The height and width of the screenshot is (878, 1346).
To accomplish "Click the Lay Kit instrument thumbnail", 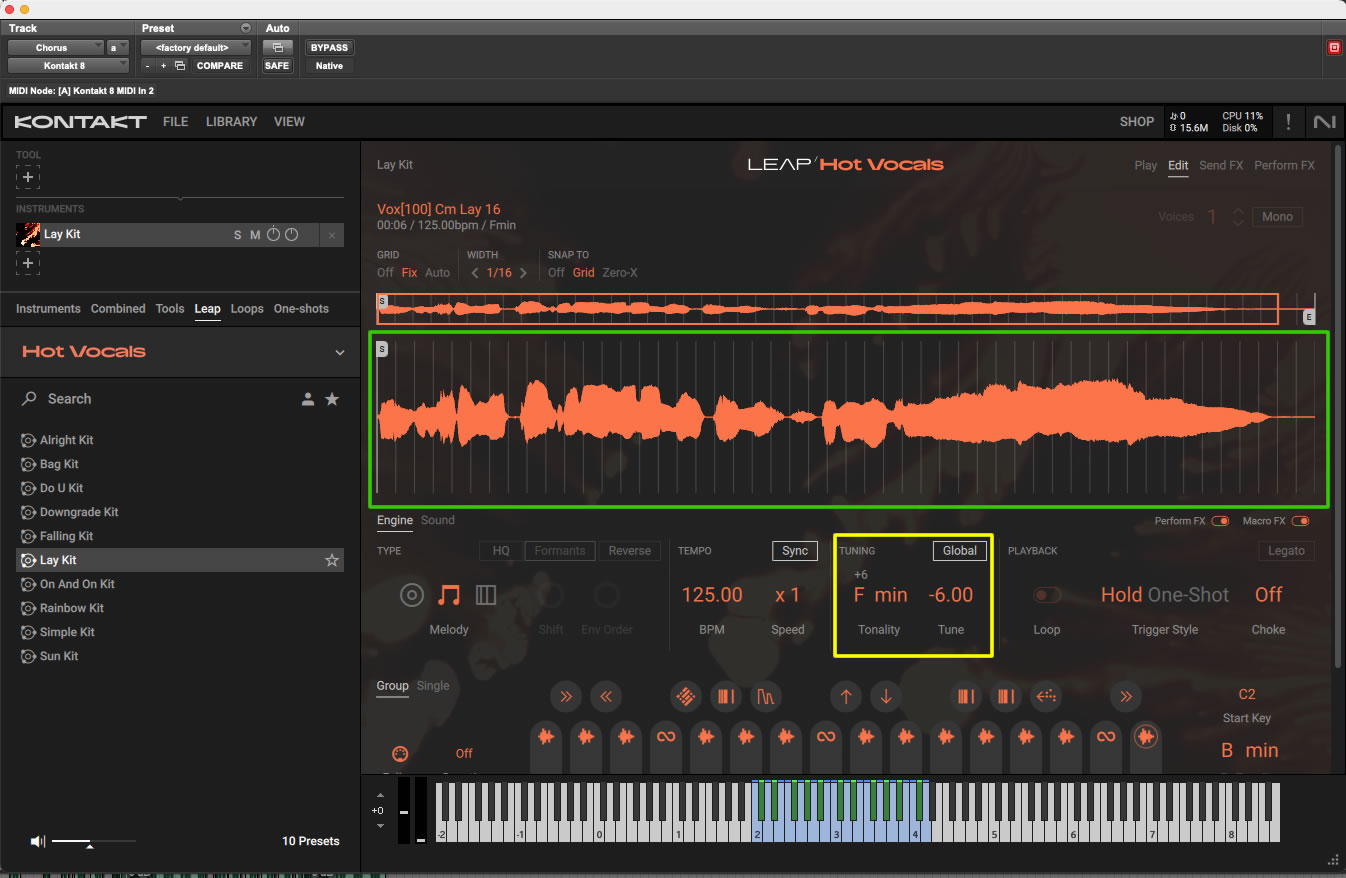I will [x=28, y=235].
